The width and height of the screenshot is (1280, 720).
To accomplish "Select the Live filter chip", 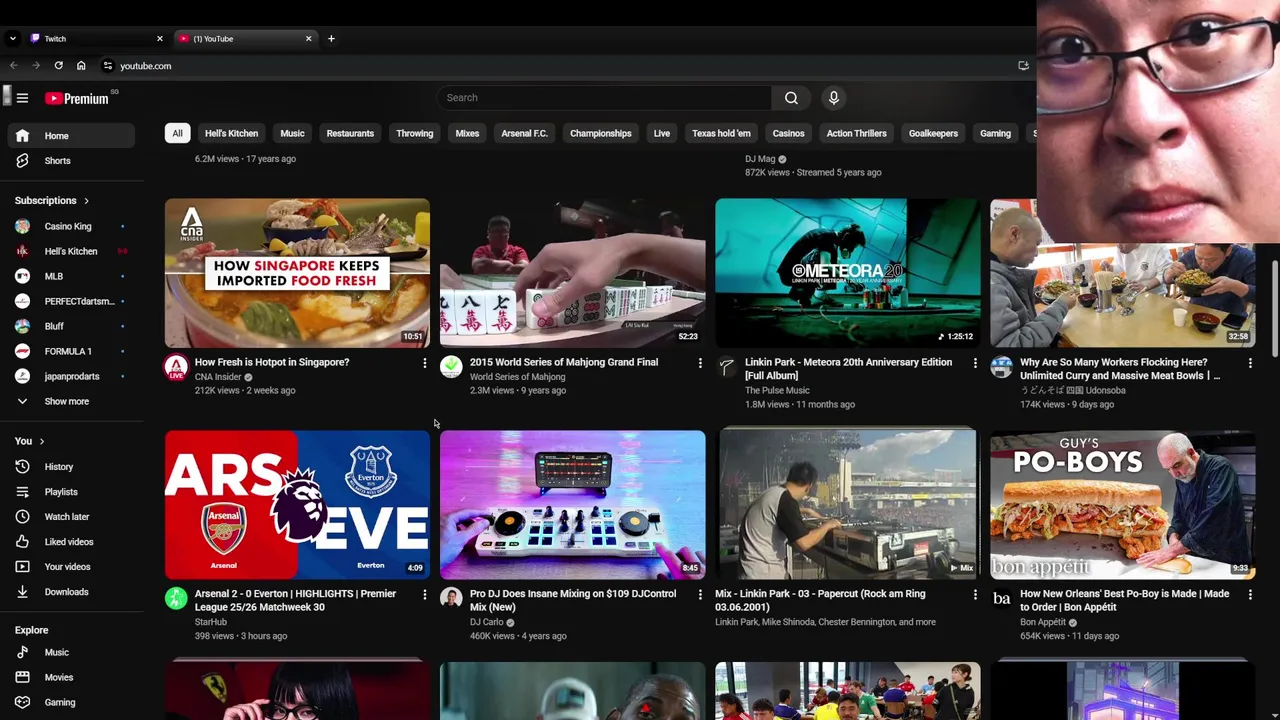I will [x=662, y=133].
